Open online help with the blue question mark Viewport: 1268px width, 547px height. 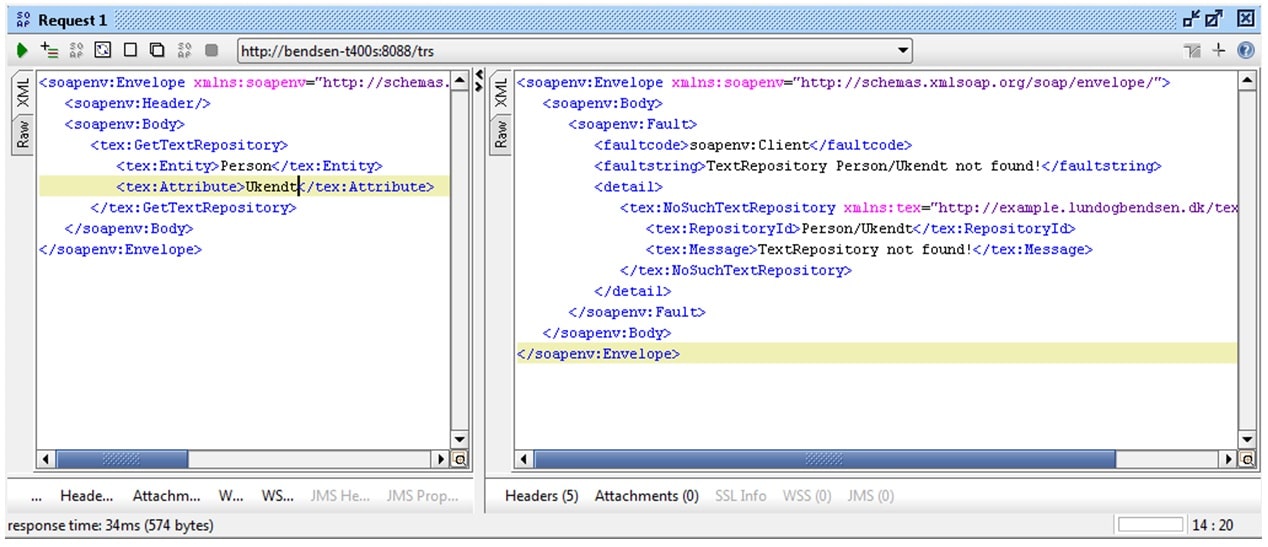1245,50
